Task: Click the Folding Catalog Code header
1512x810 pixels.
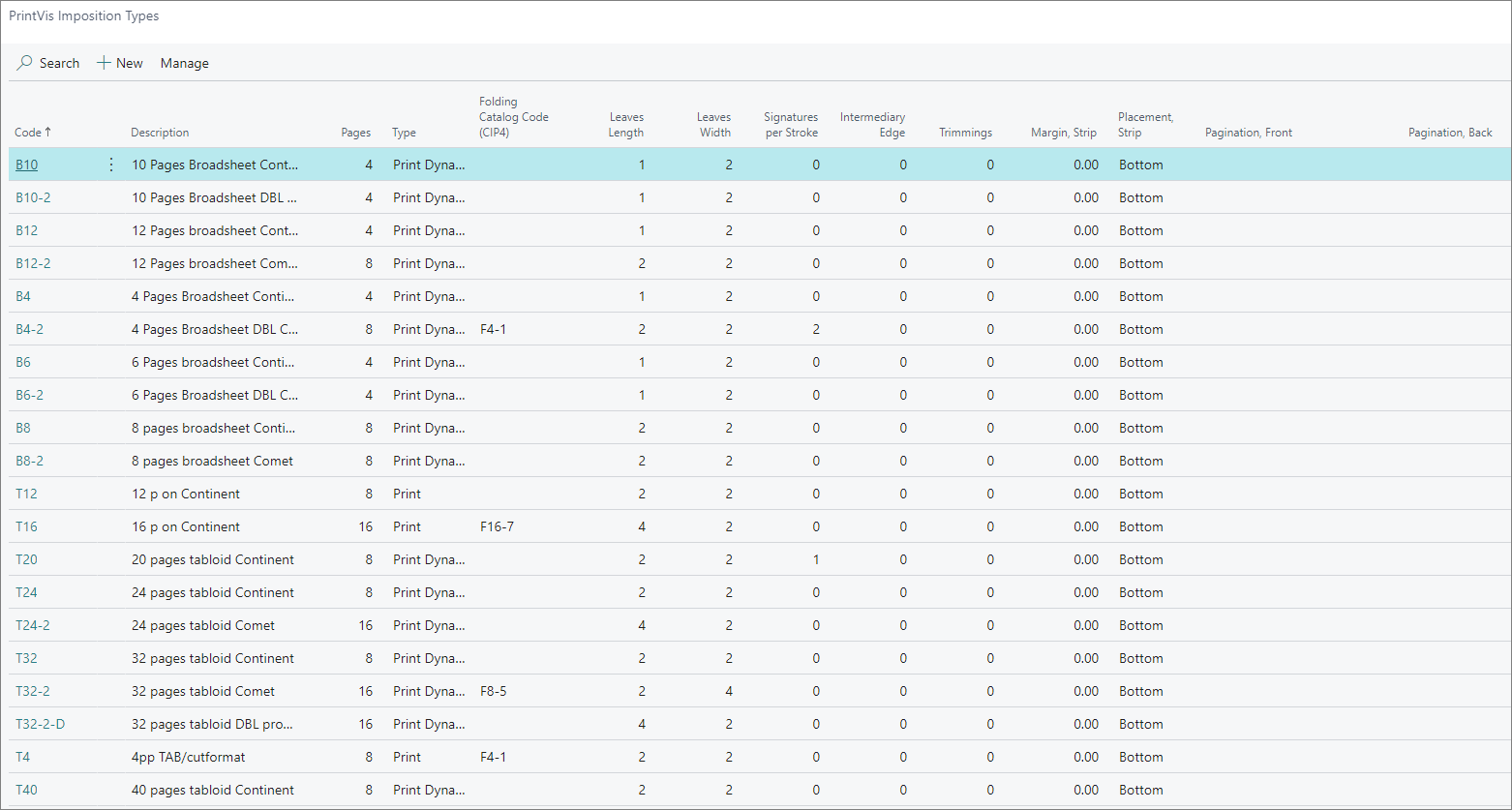Action: click(x=513, y=117)
